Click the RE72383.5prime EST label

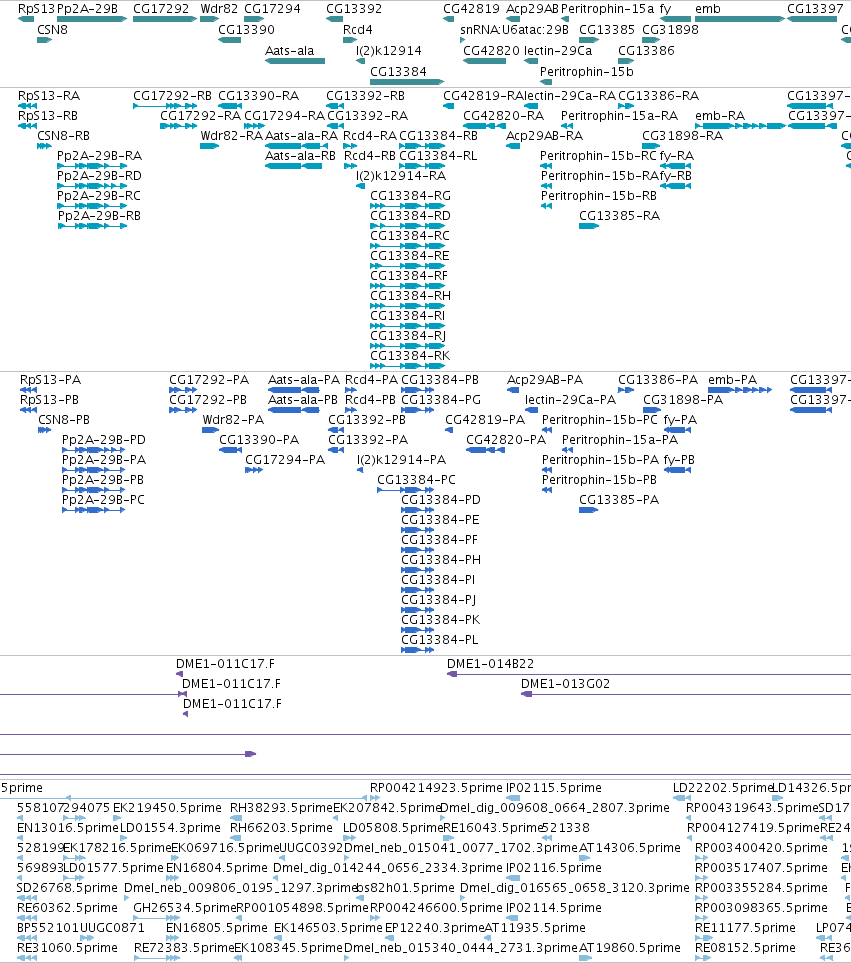point(184,948)
